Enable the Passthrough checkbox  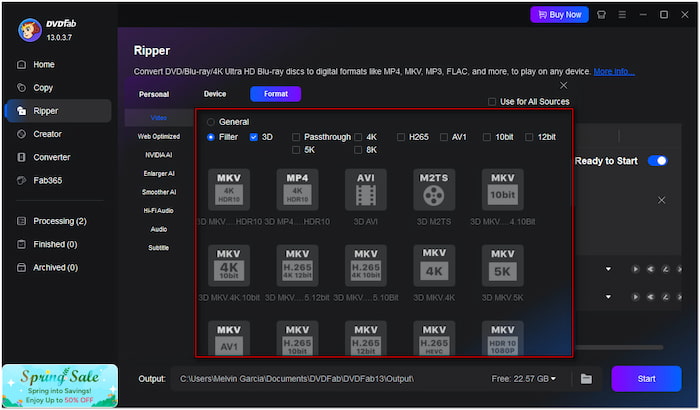[x=296, y=137]
